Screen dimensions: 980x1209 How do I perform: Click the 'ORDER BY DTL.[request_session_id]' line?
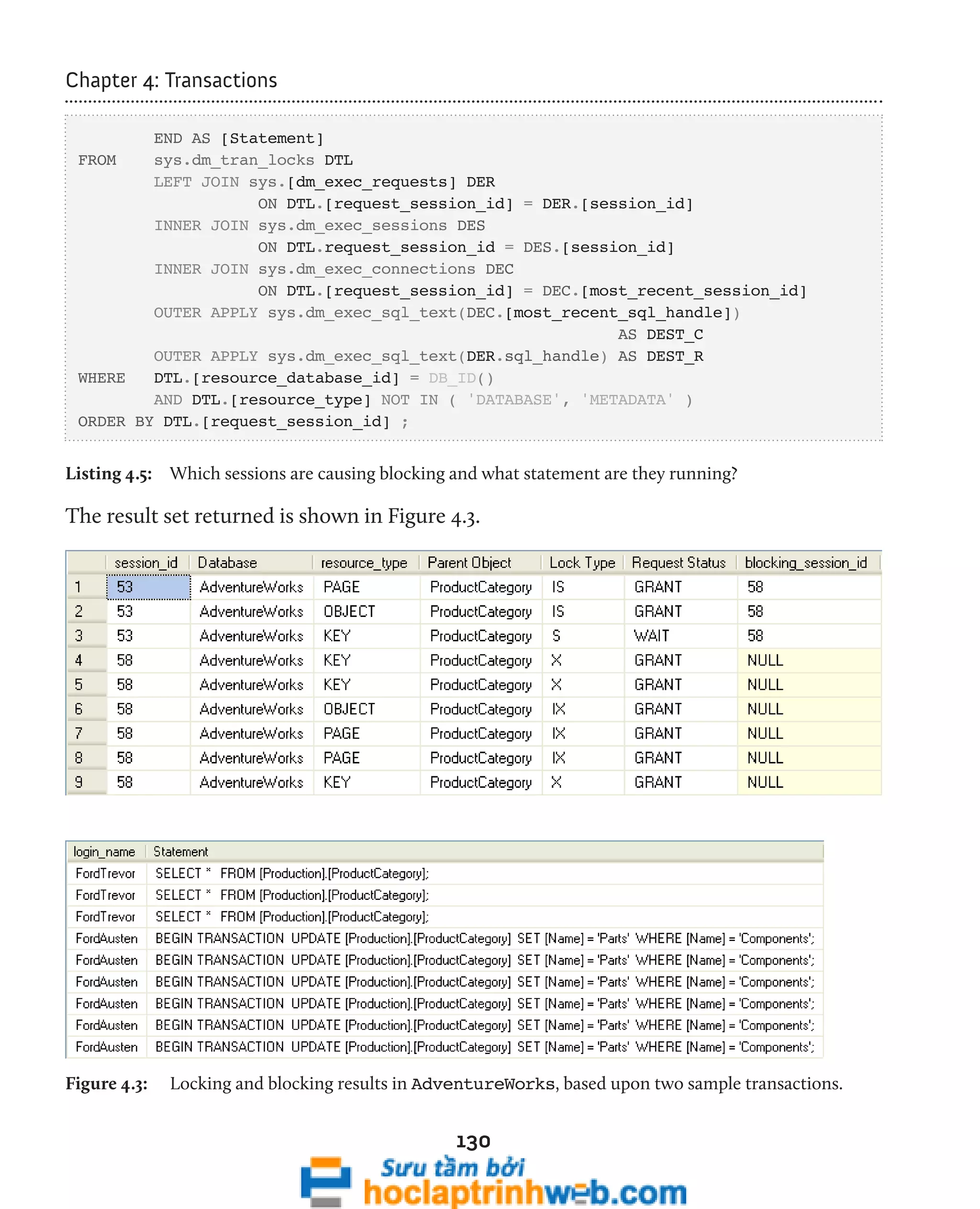(x=243, y=422)
